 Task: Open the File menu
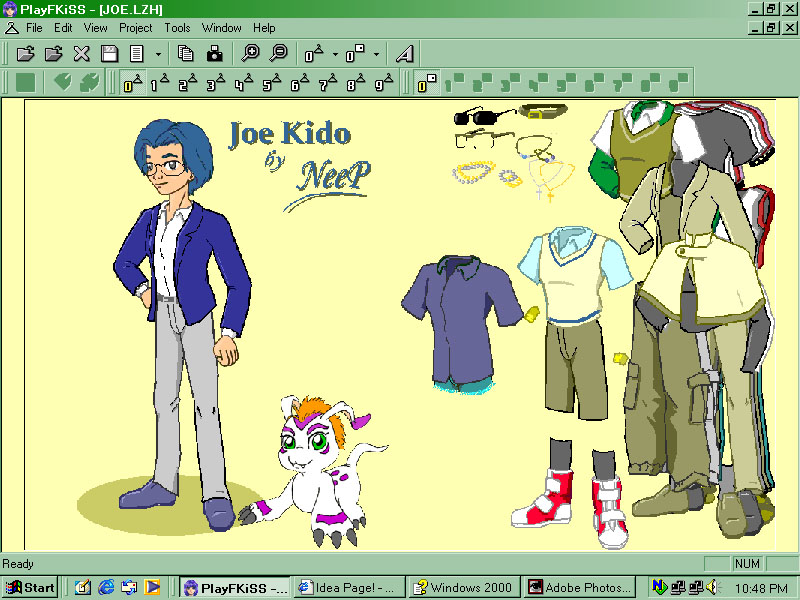(x=34, y=28)
